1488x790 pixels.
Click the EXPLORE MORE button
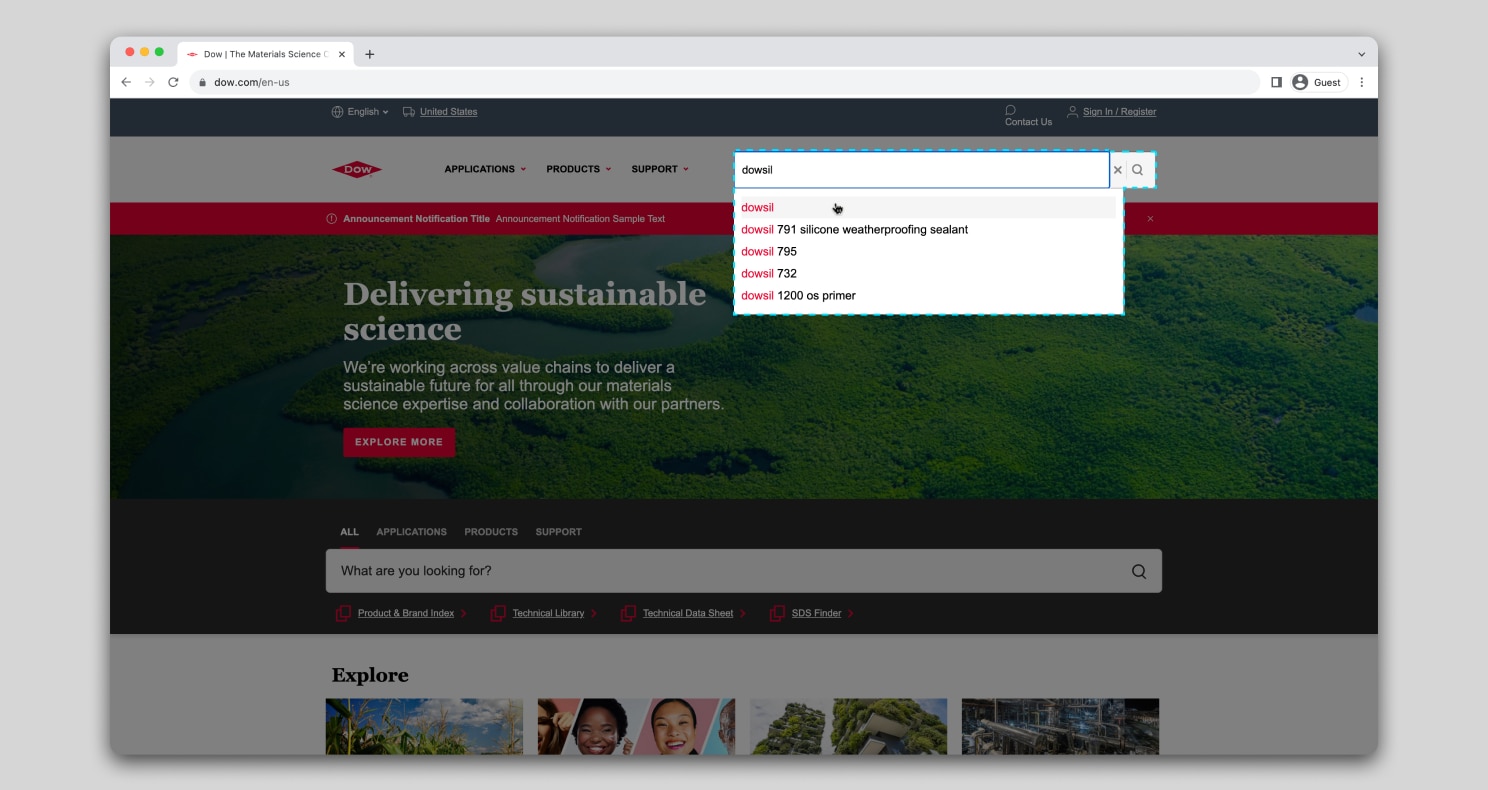click(x=398, y=441)
